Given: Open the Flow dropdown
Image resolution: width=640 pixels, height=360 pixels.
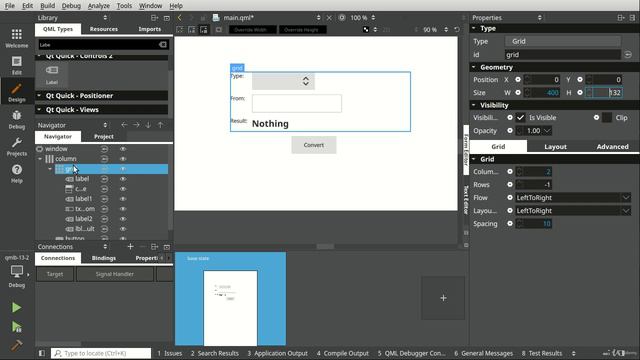Looking at the screenshot, I should tap(573, 198).
